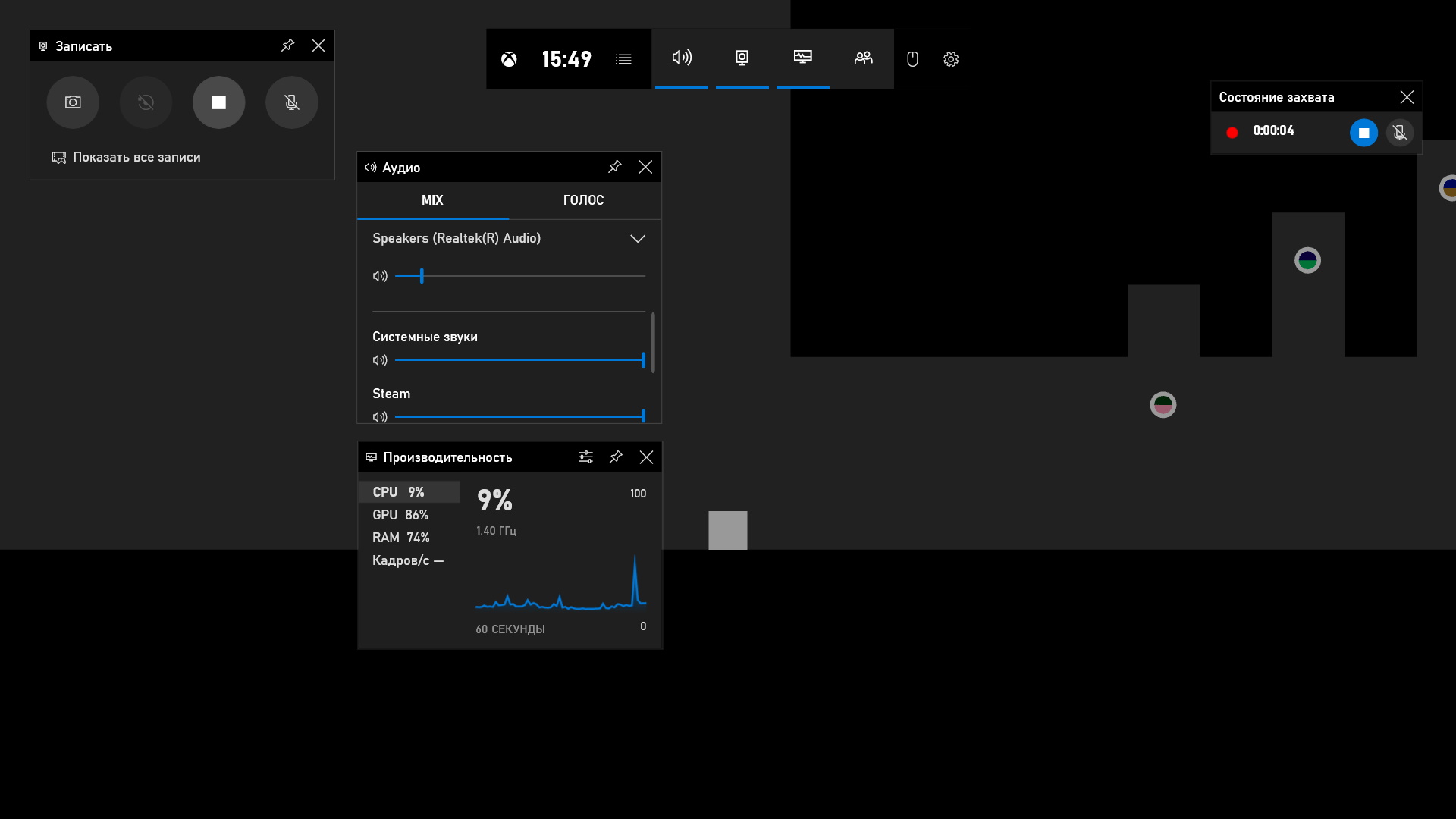Toggle mic in Состояние захвата widget
This screenshot has height=819, width=1456.
(1400, 133)
